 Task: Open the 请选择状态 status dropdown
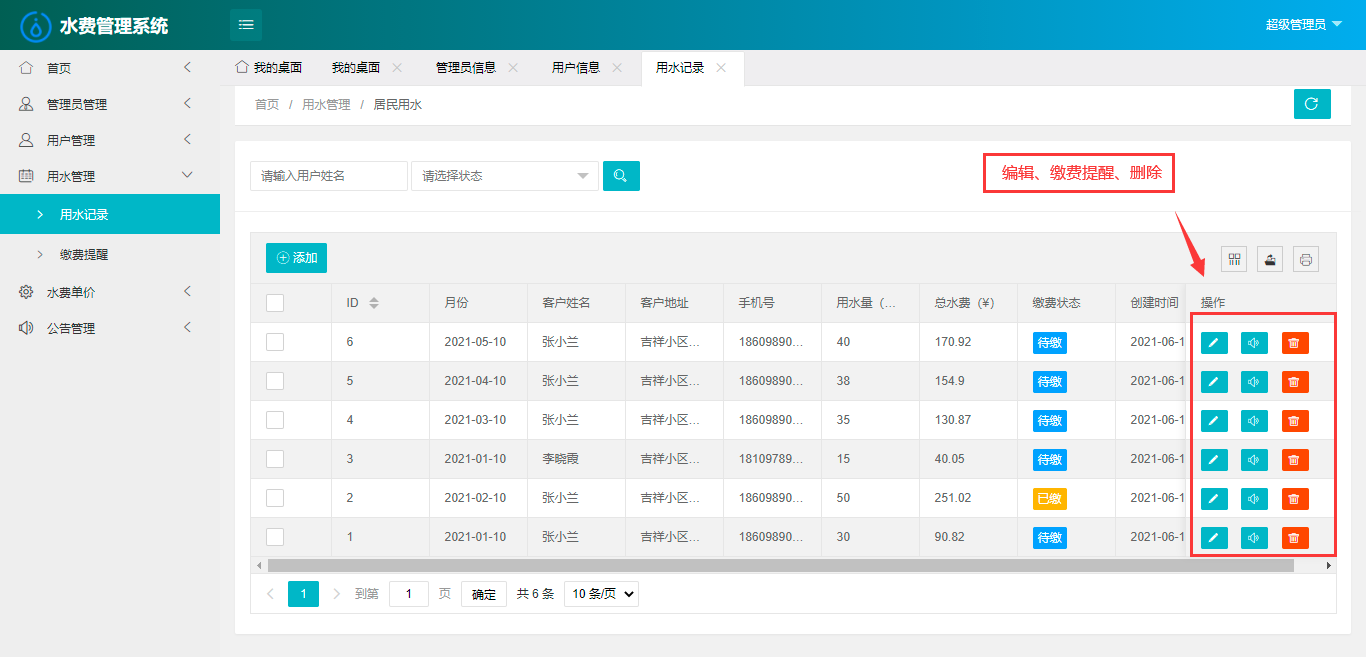[x=505, y=176]
